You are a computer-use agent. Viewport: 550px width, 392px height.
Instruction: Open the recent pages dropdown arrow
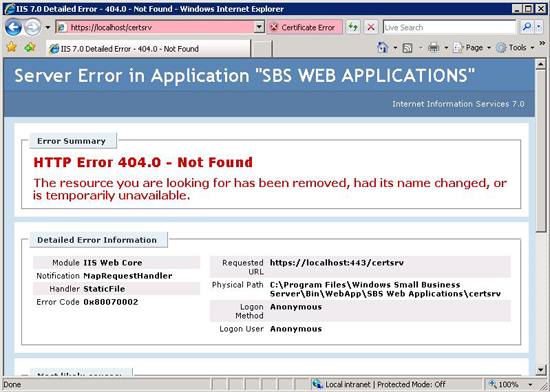(48, 27)
